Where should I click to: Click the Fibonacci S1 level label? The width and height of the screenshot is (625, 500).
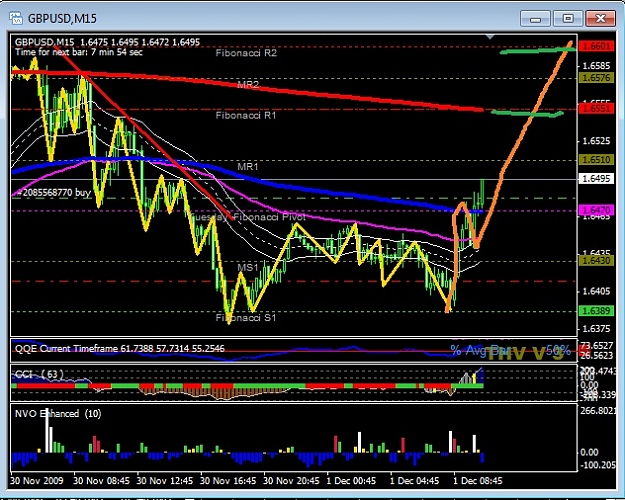point(246,318)
